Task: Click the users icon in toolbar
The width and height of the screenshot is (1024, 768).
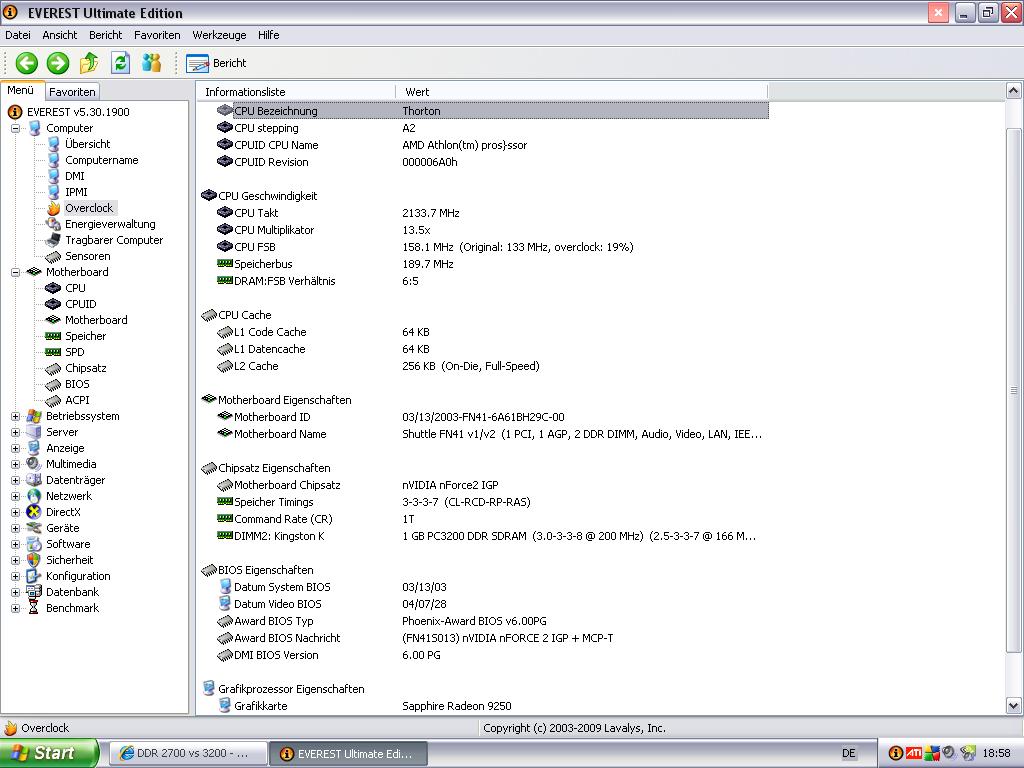Action: [x=152, y=63]
